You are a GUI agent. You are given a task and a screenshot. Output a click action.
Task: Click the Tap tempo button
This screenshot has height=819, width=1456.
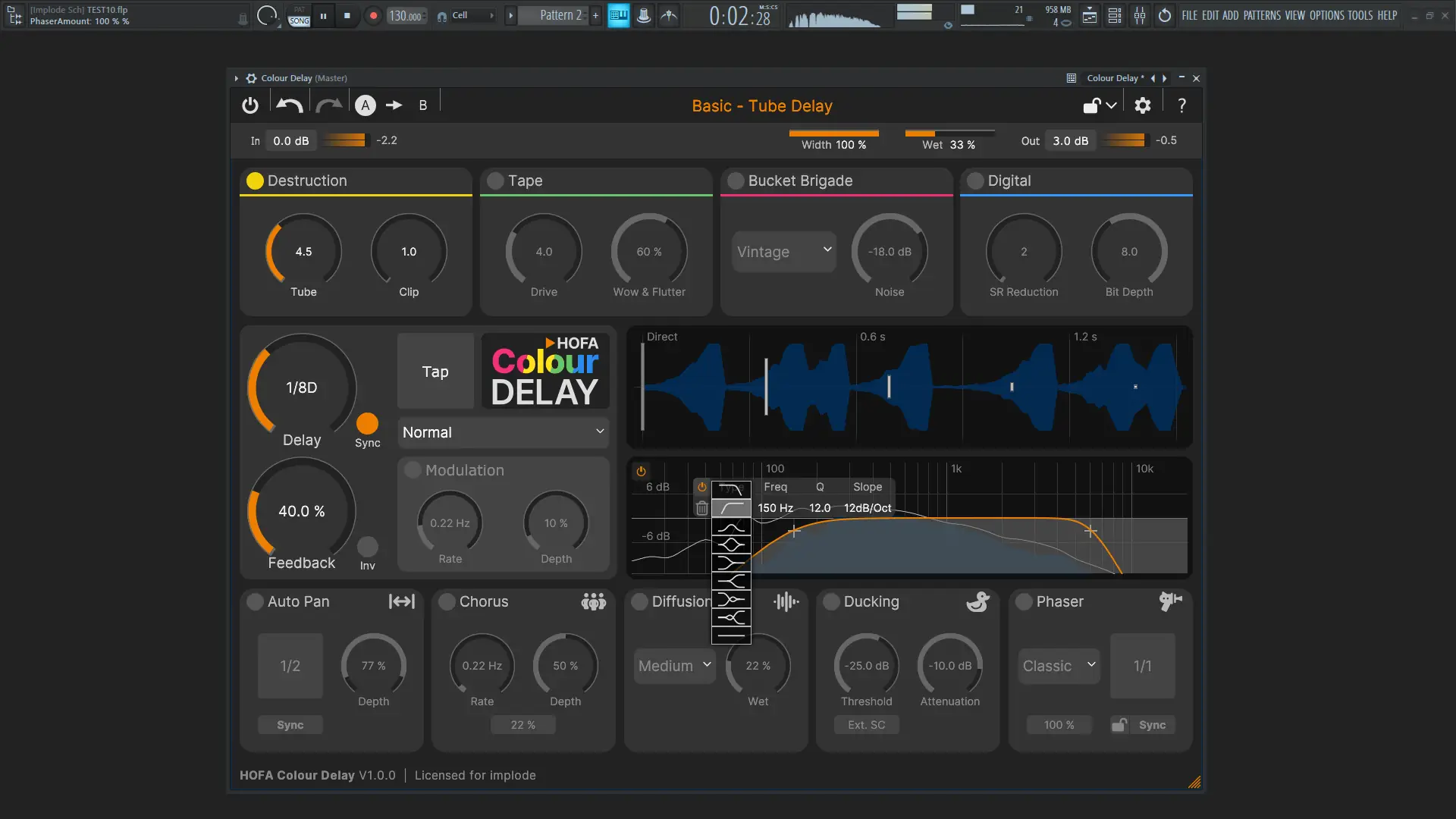(435, 372)
